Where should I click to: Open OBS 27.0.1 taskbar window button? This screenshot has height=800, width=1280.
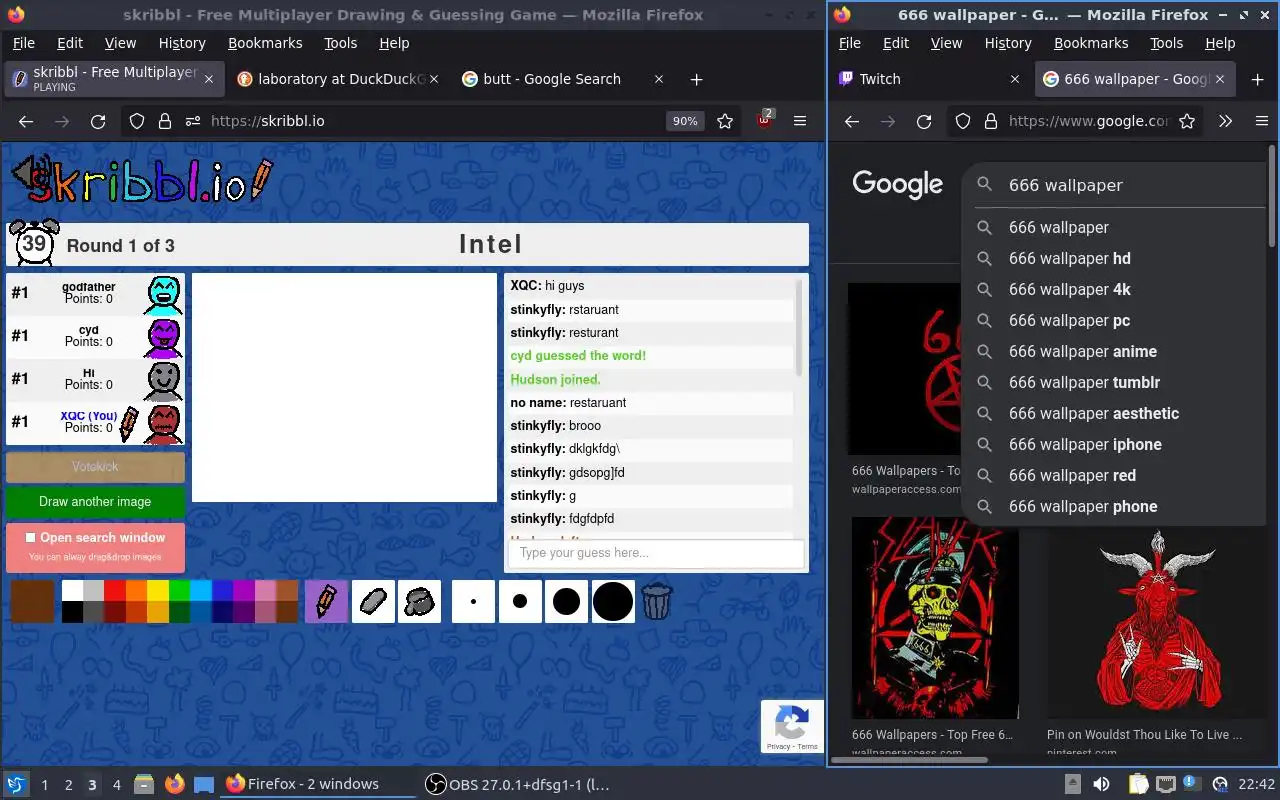pyautogui.click(x=517, y=784)
